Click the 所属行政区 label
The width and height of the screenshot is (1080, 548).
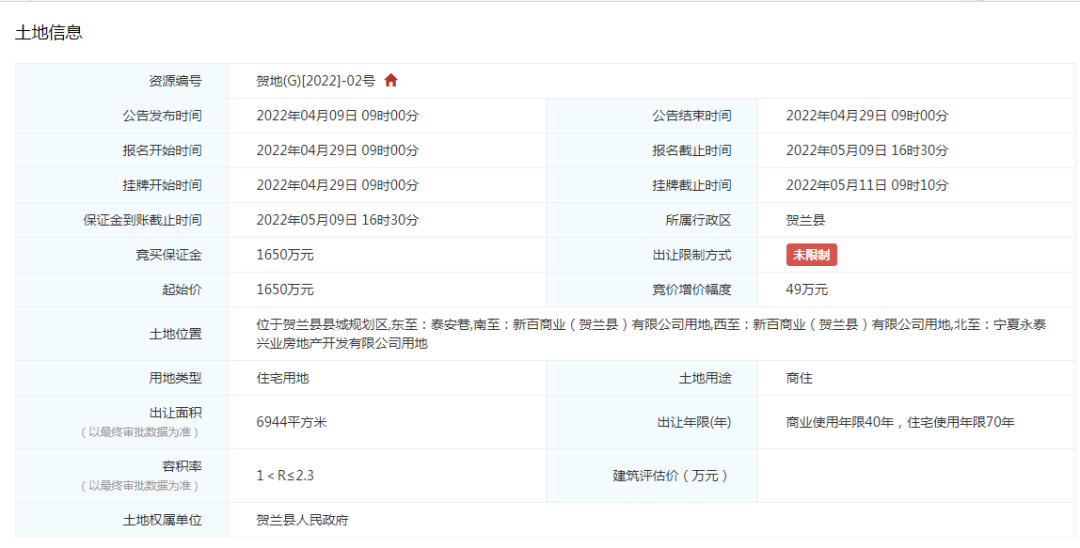pyautogui.click(x=698, y=220)
